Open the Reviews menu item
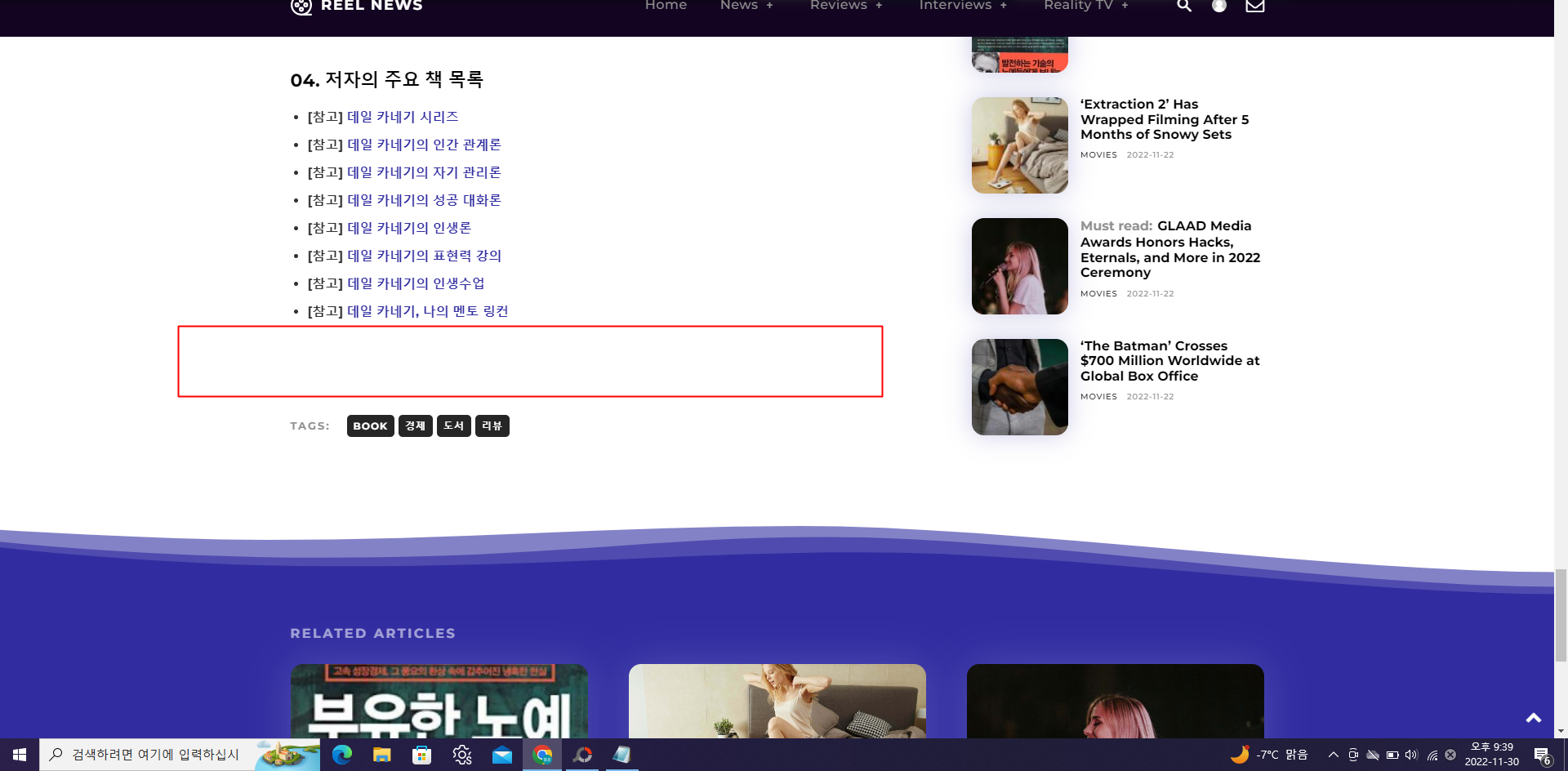The width and height of the screenshot is (1568, 771). pyautogui.click(x=839, y=6)
